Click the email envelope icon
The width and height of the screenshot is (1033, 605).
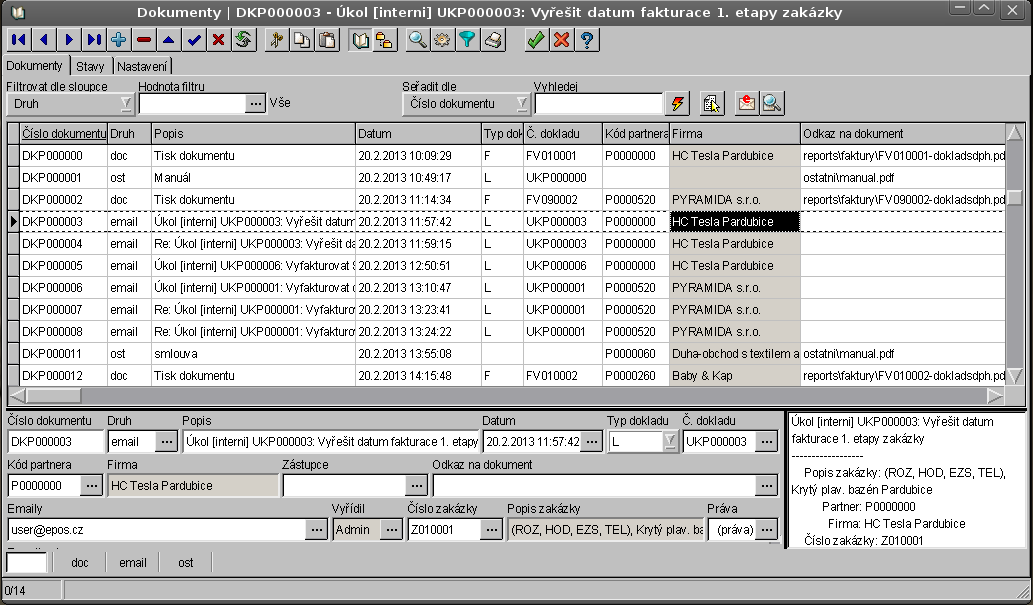click(746, 103)
